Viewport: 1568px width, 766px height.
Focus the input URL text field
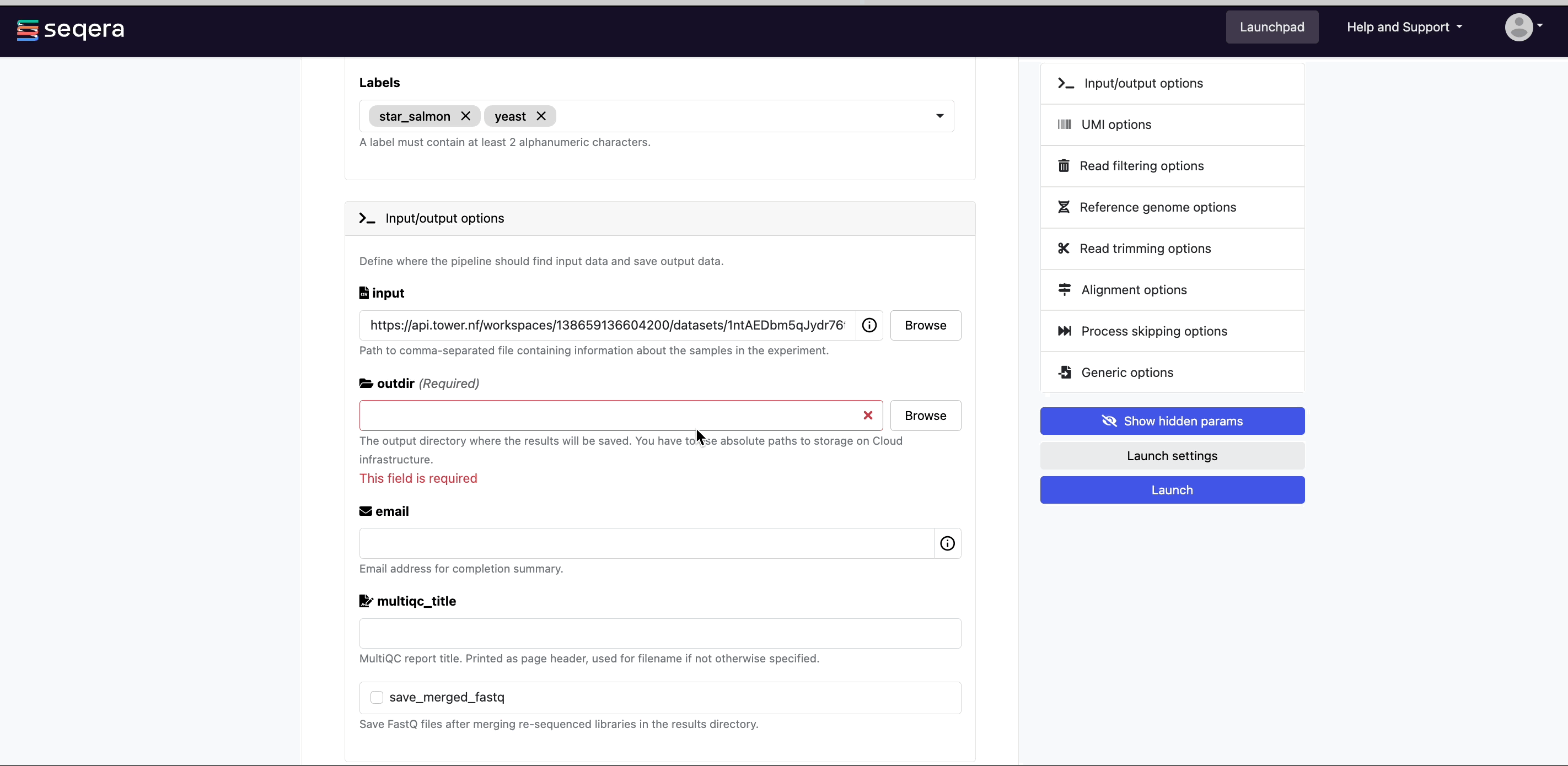click(x=608, y=326)
